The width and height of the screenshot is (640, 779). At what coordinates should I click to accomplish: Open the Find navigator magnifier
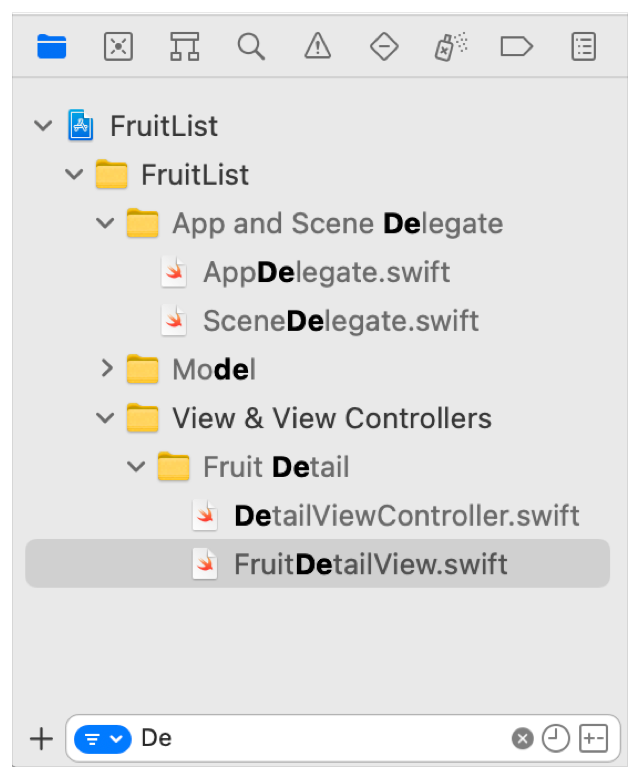point(251,46)
